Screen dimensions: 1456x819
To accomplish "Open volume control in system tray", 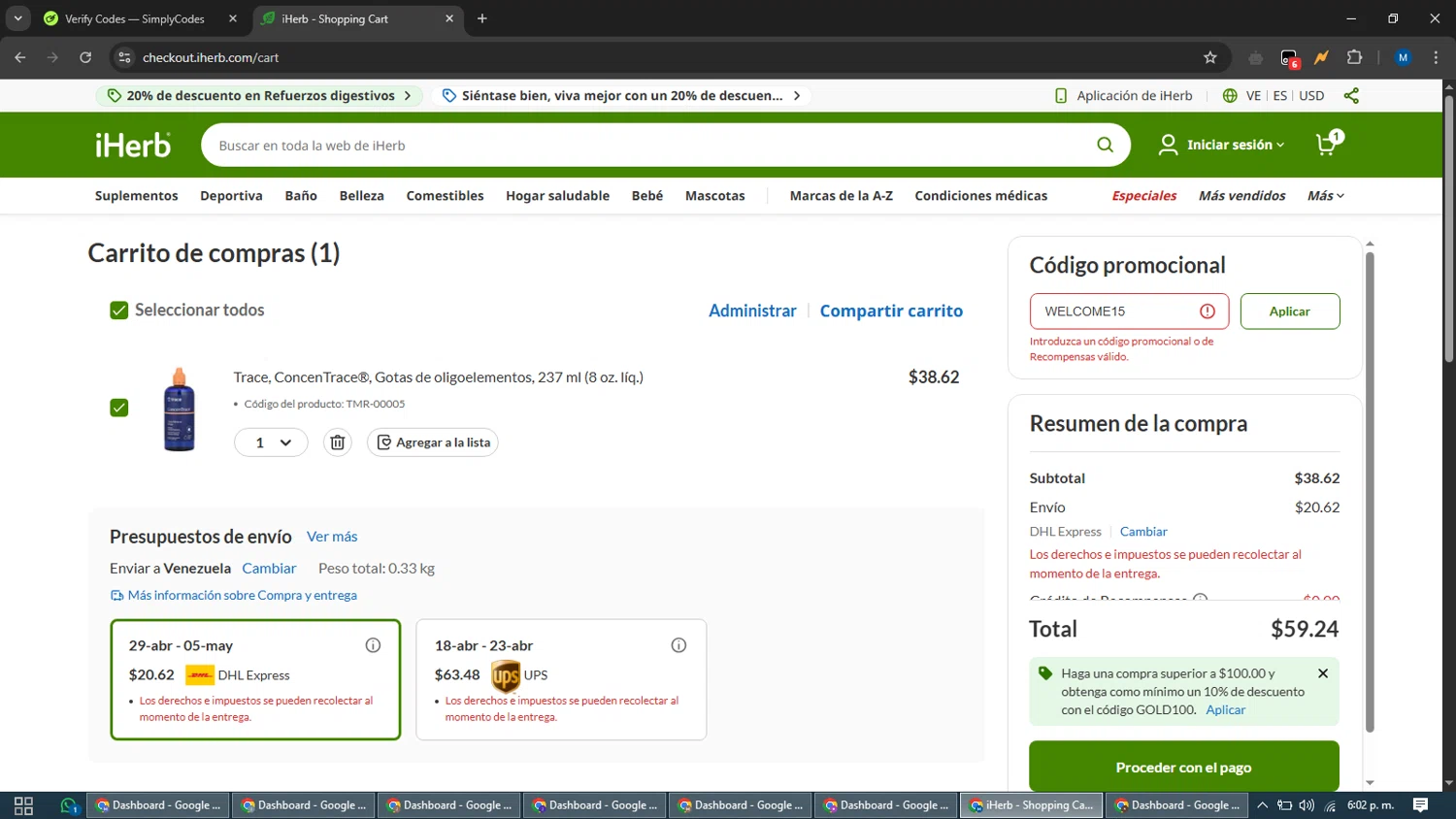I will point(1307,805).
